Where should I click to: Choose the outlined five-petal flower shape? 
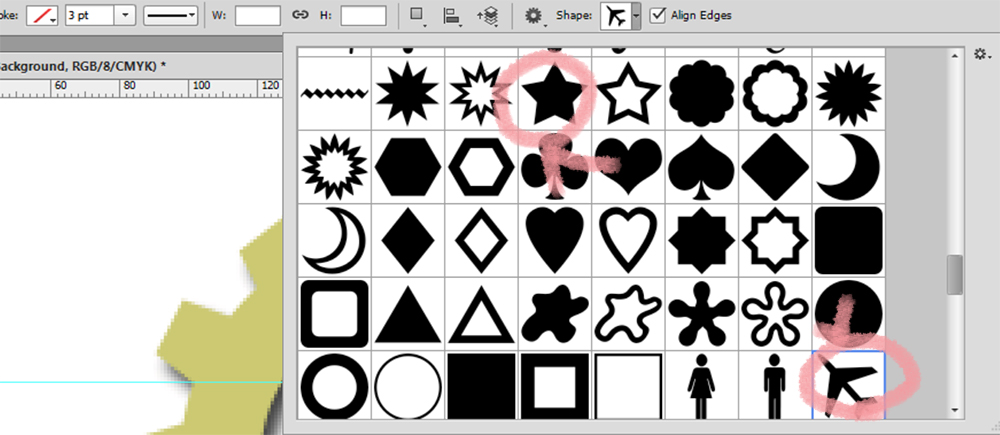[775, 314]
